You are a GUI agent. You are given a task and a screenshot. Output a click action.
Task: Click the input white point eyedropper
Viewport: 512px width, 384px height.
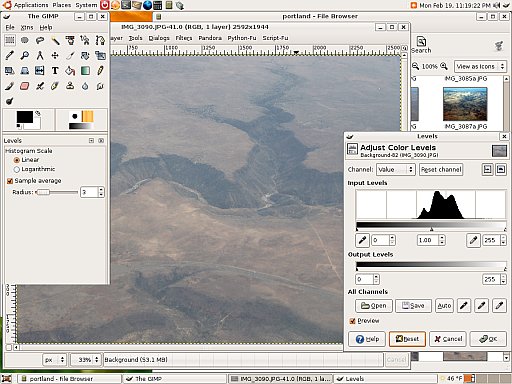pos(473,240)
